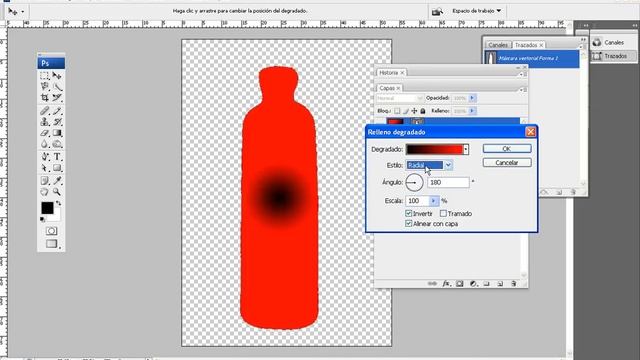Screen dimensions: 640x360
Task: Select the Slice tool
Action: 57,98
